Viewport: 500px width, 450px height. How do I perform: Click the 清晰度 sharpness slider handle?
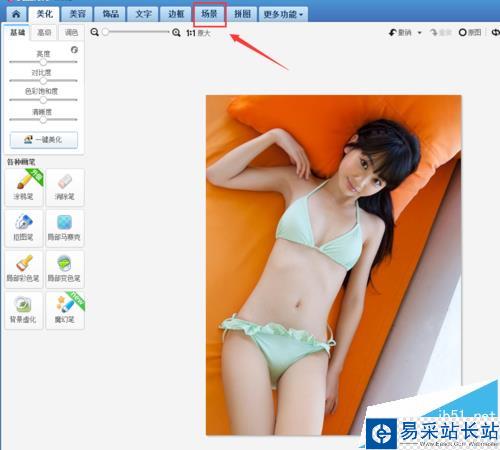click(x=43, y=119)
